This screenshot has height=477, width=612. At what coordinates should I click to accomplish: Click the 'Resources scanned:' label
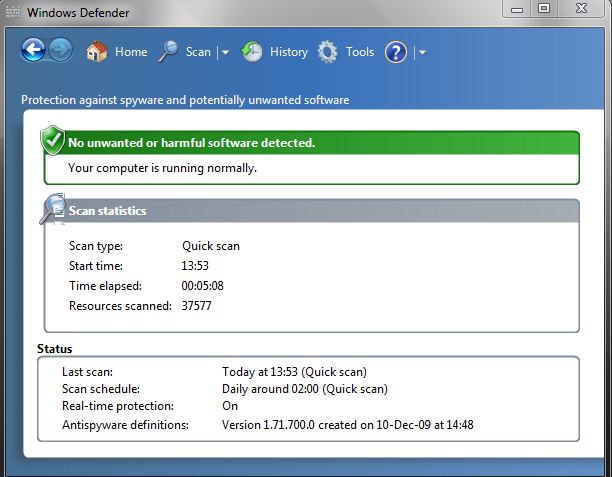(x=120, y=306)
